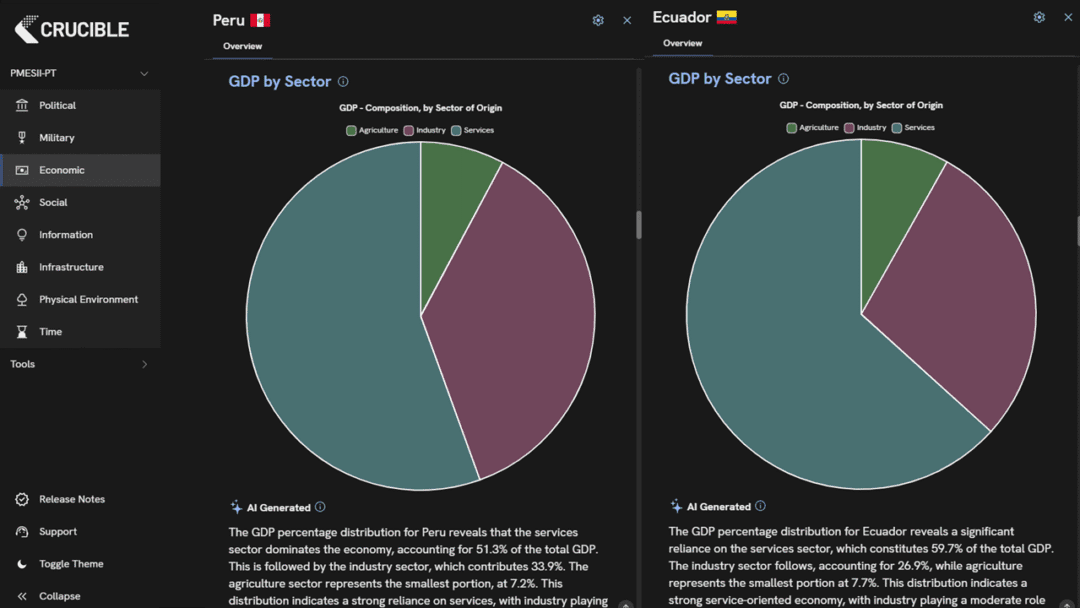This screenshot has width=1080, height=608.
Task: Toggle Agriculture legend in Peru chart
Action: [x=372, y=130]
